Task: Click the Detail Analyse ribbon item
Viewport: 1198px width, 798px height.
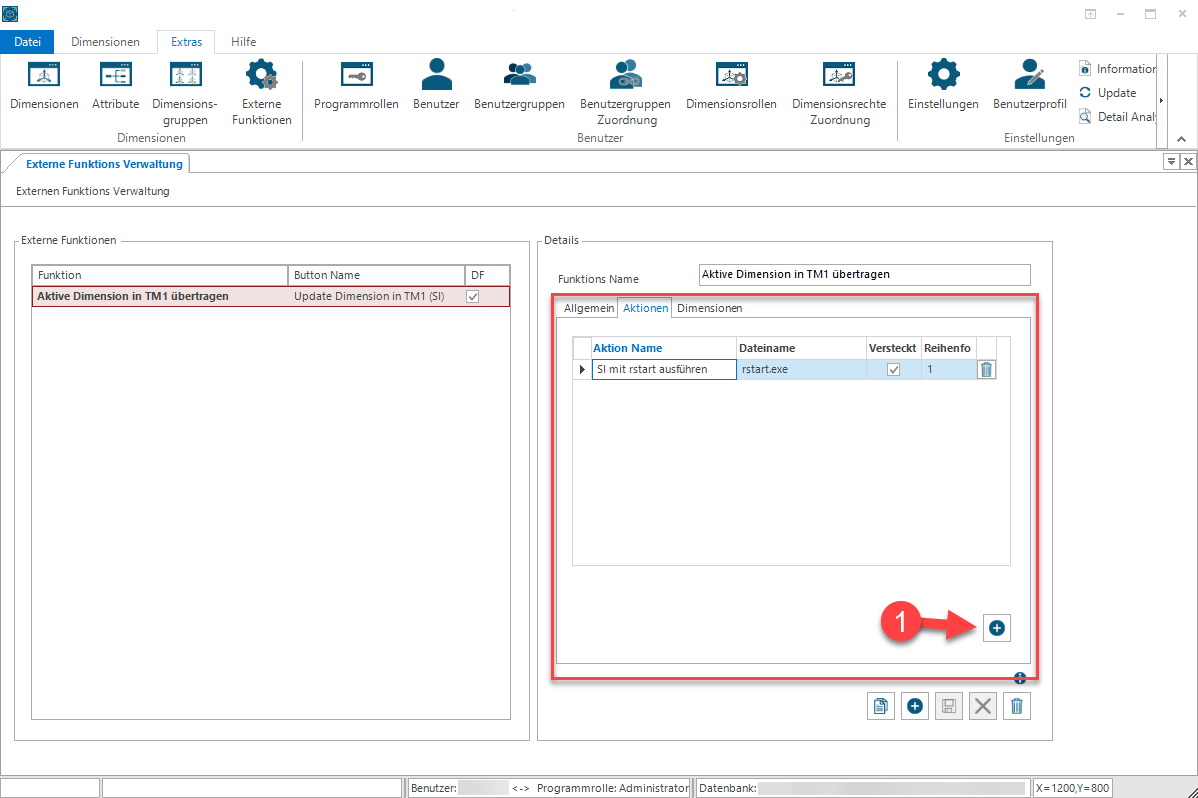Action: [1117, 116]
